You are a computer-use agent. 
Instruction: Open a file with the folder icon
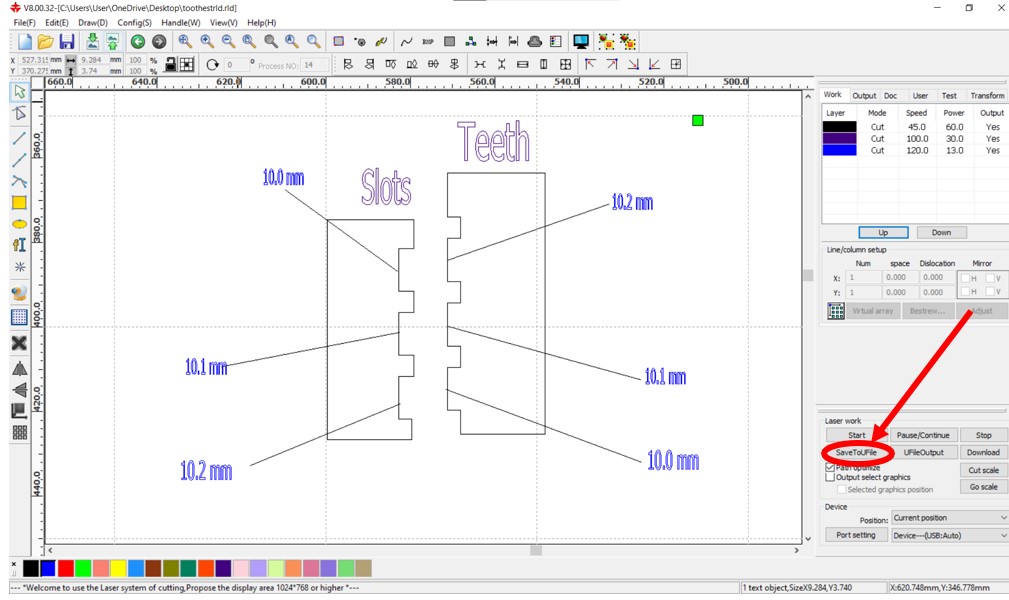pos(45,41)
